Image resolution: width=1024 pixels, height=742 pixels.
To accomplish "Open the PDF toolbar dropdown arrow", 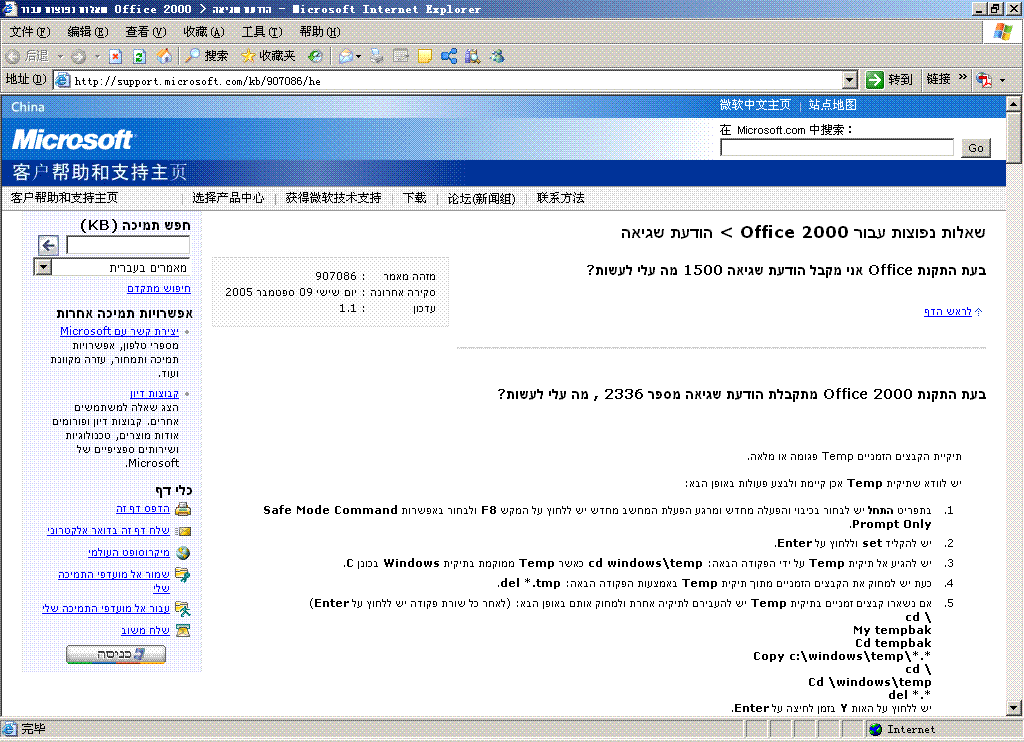I will click(x=1002, y=80).
